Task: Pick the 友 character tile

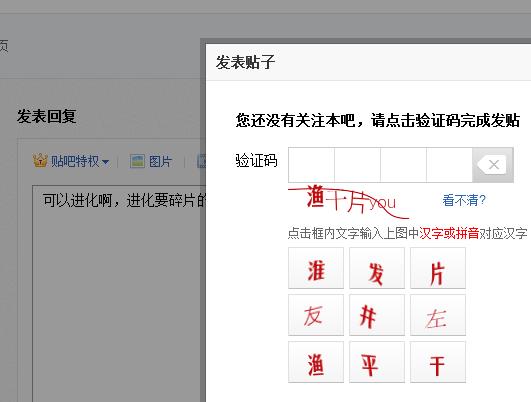Action: (316, 315)
